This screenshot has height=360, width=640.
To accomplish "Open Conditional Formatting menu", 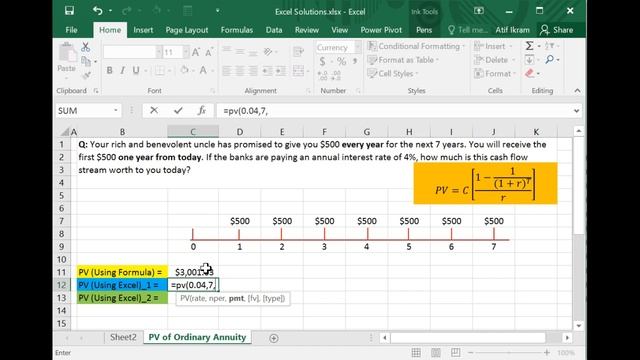I will pos(416,46).
